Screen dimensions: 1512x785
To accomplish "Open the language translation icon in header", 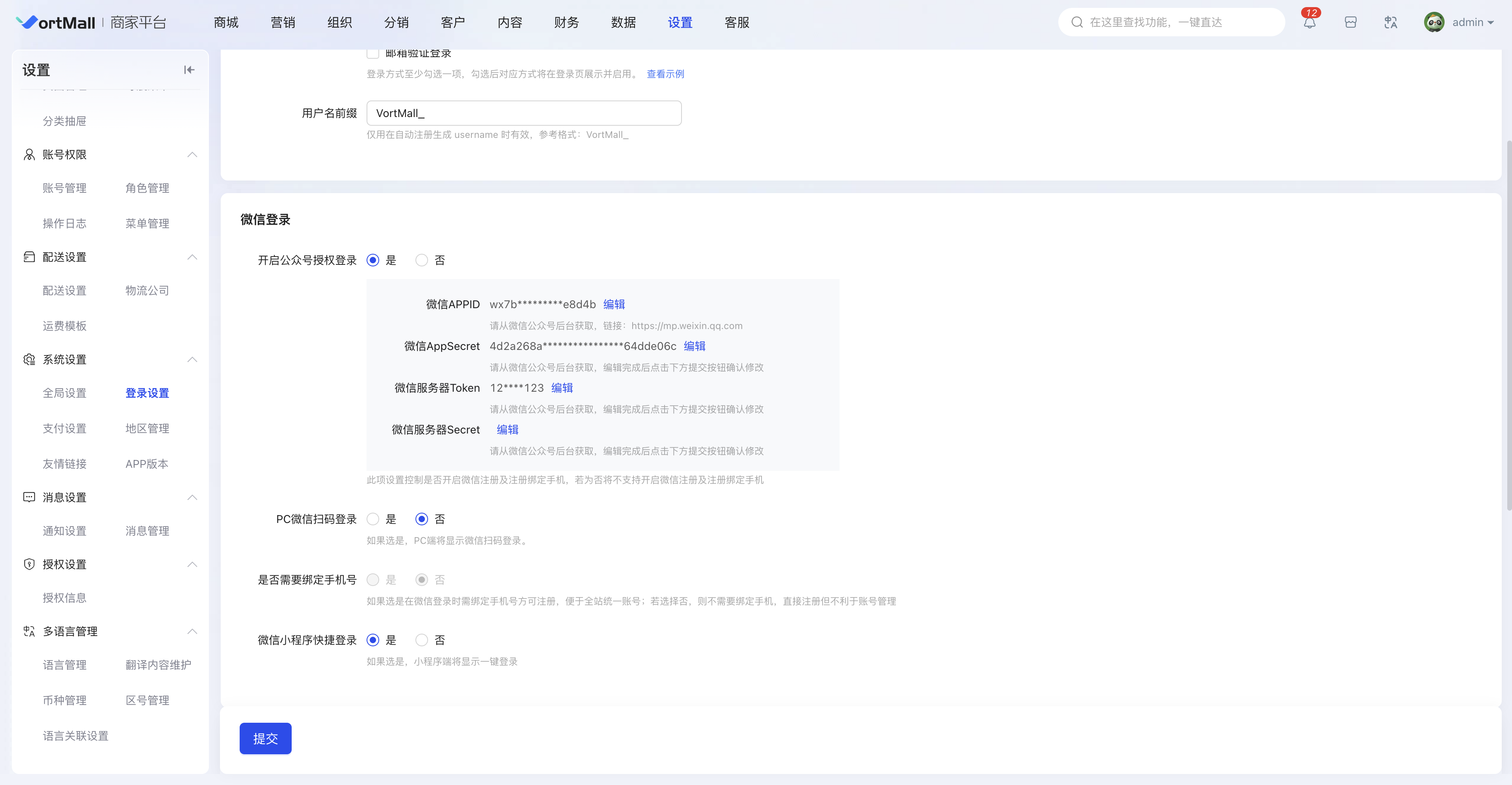I will coord(1391,23).
